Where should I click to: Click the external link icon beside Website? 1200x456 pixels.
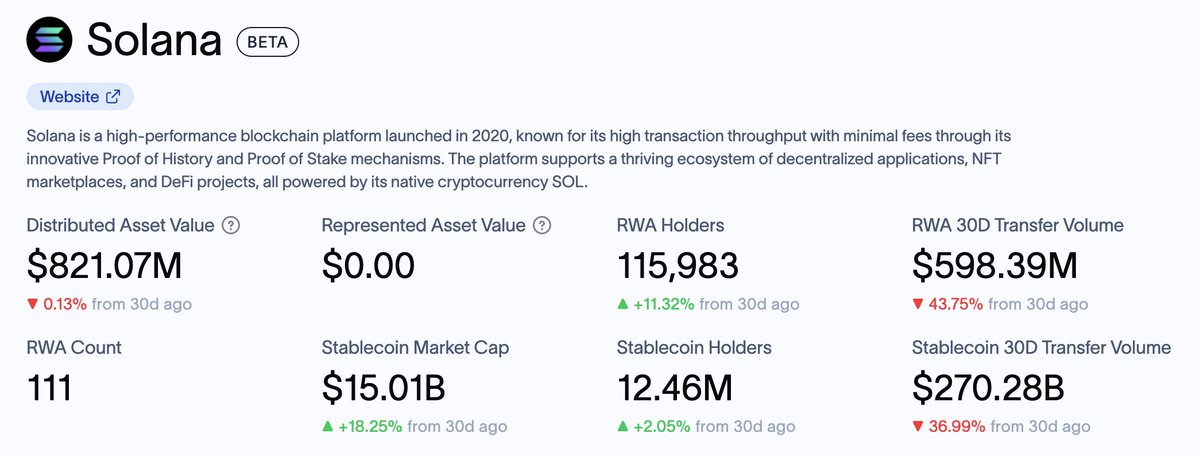tap(113, 97)
